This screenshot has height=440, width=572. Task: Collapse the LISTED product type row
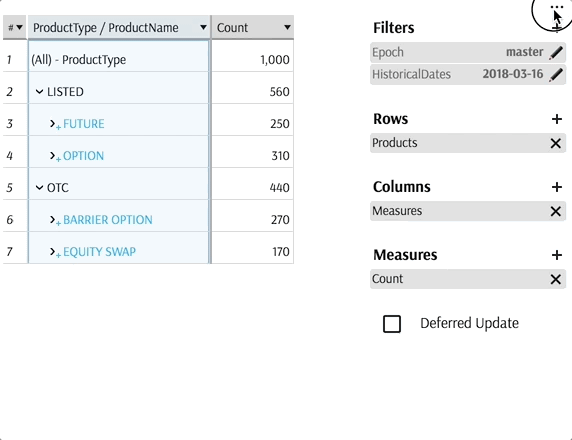point(39,92)
